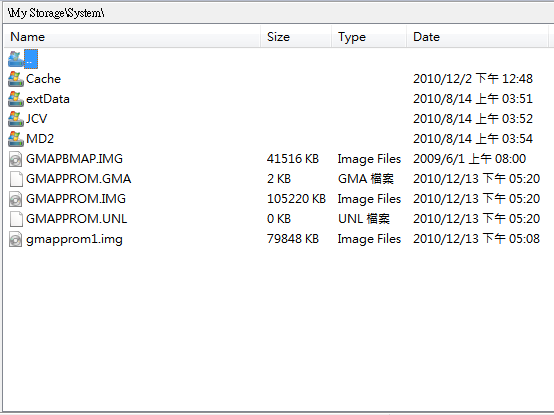
Task: Select the GMAPPROM.UNL file name
Action: pos(76,219)
